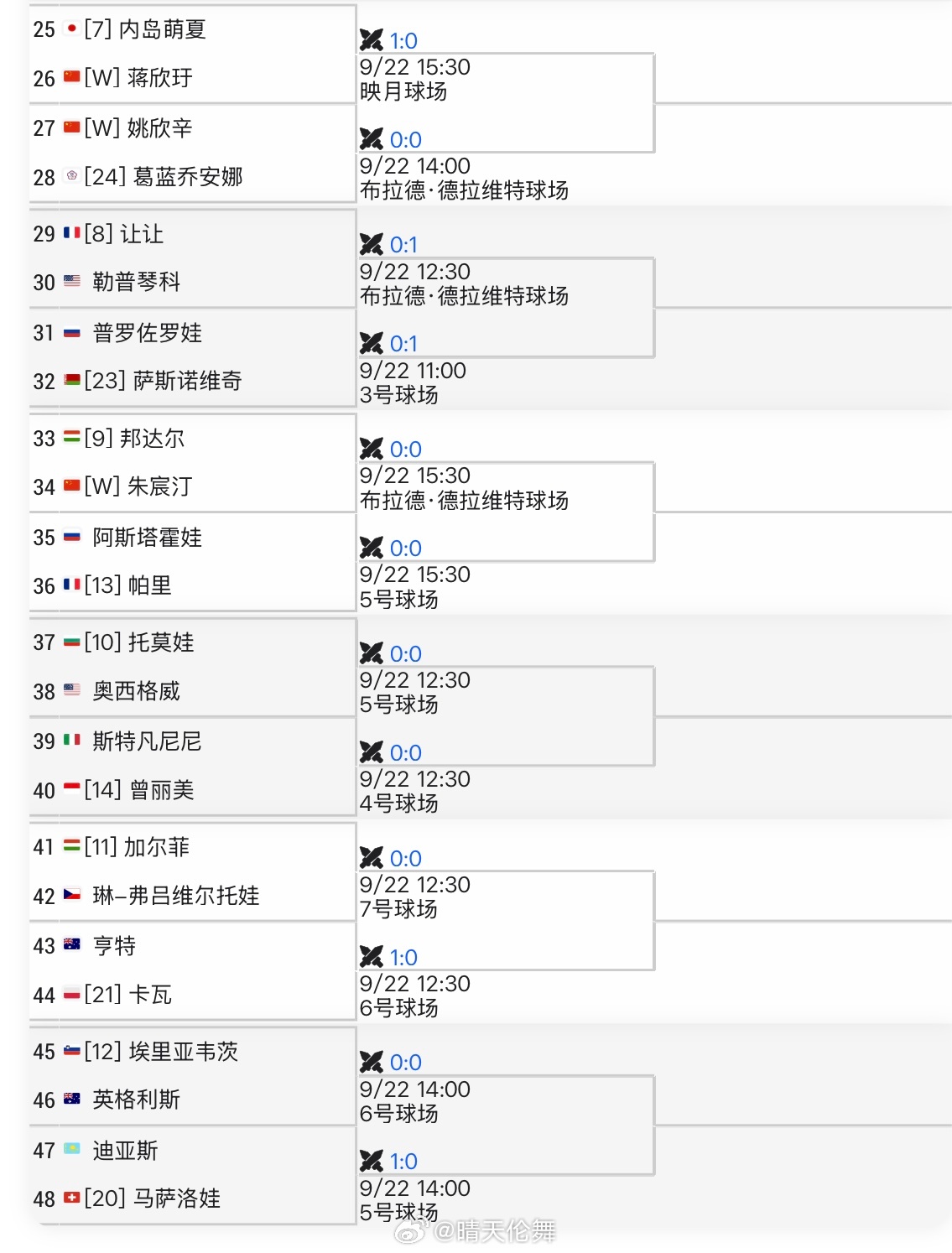Click the Italy flag beside 斯特凡尼尼
The width and height of the screenshot is (952, 1253).
(x=72, y=741)
